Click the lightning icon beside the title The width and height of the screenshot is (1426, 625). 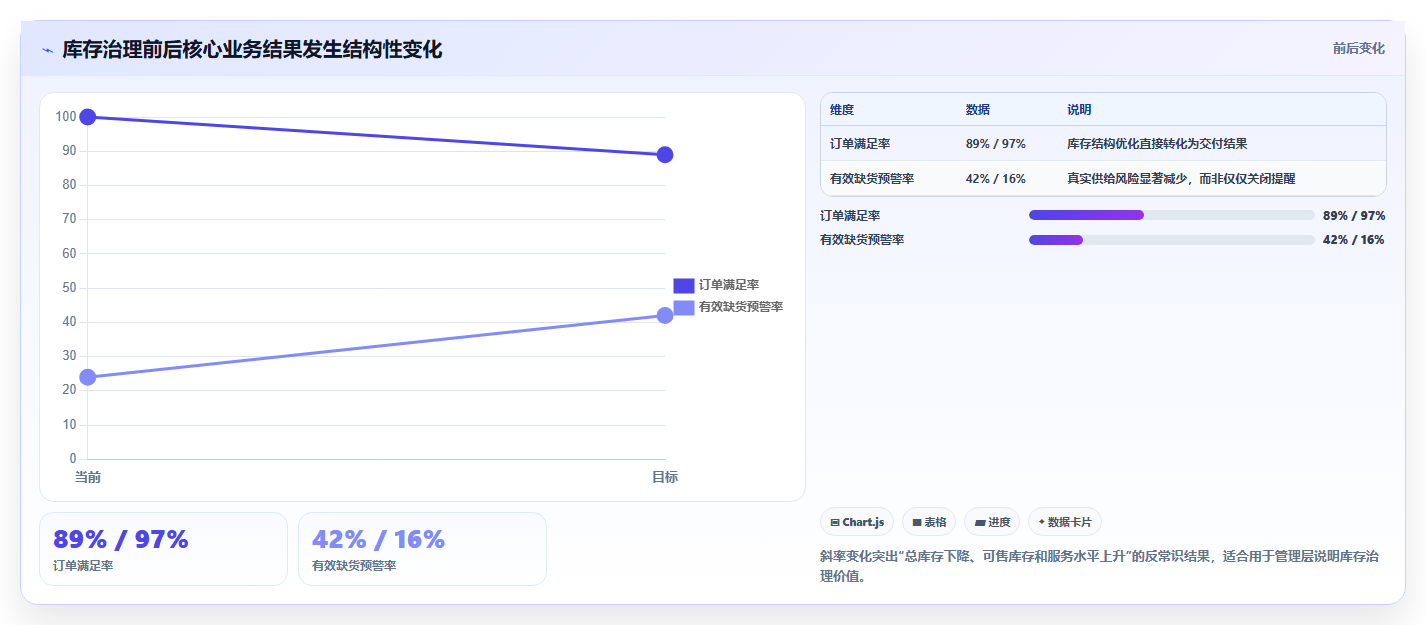(47, 50)
